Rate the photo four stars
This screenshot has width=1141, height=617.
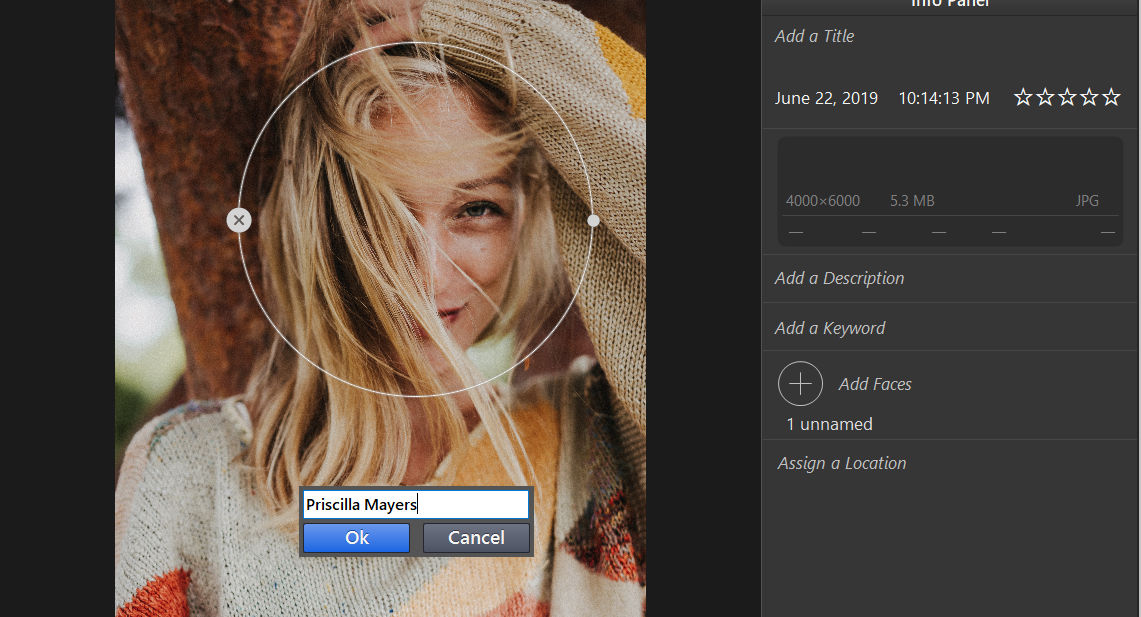(1089, 97)
